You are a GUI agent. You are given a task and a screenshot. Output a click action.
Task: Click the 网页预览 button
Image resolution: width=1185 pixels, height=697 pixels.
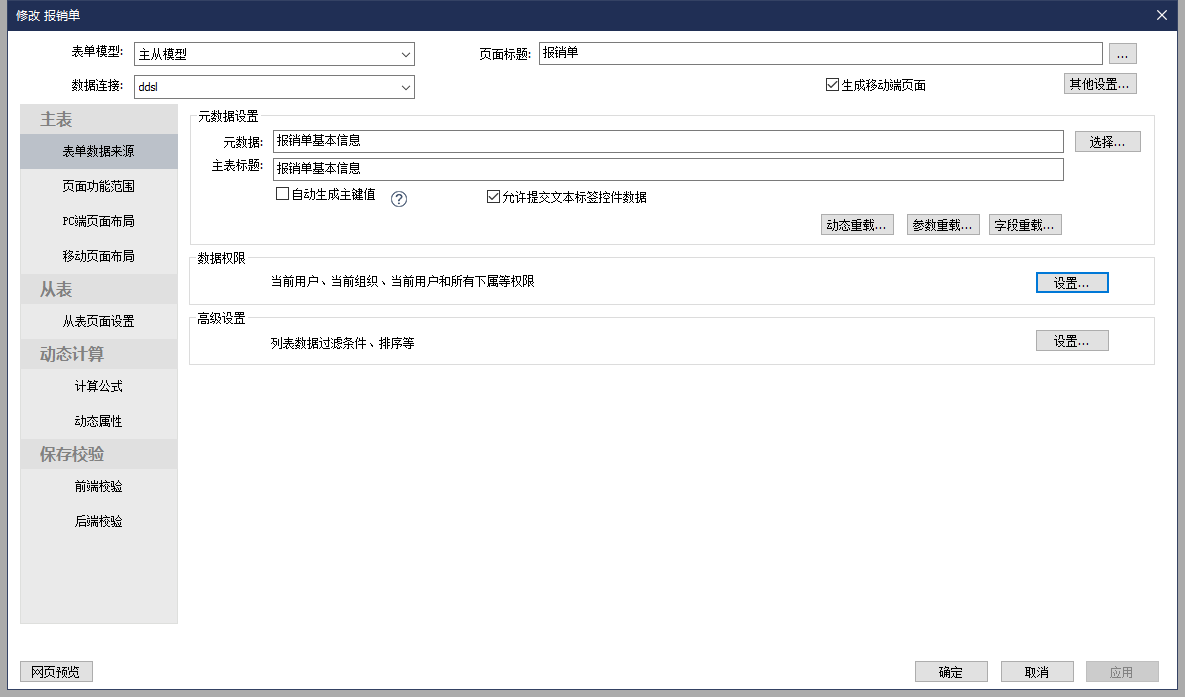(x=56, y=672)
